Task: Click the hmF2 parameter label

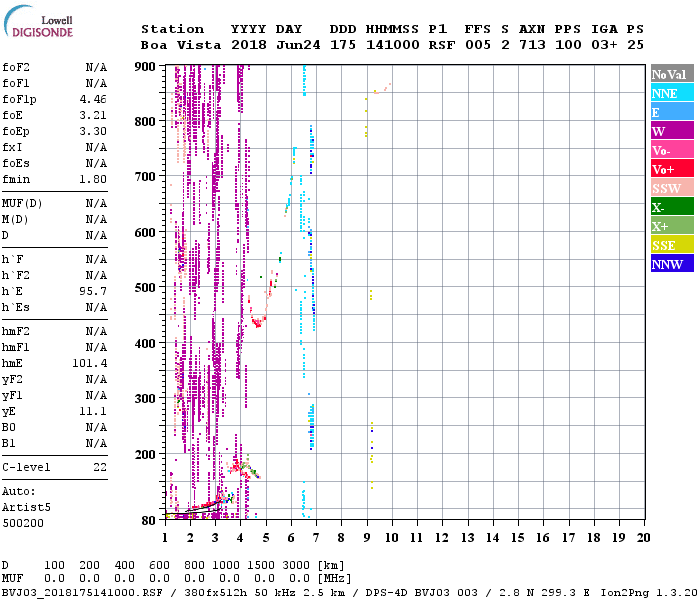Action: [x=16, y=331]
